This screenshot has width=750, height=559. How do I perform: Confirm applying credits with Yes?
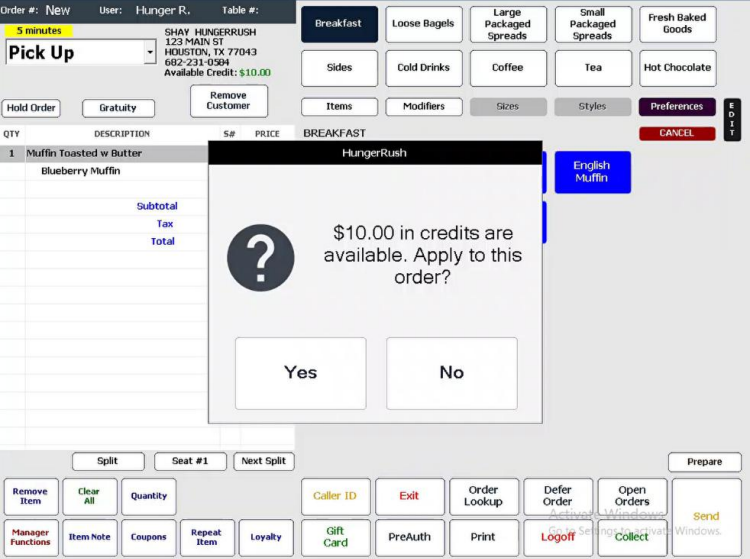(300, 373)
